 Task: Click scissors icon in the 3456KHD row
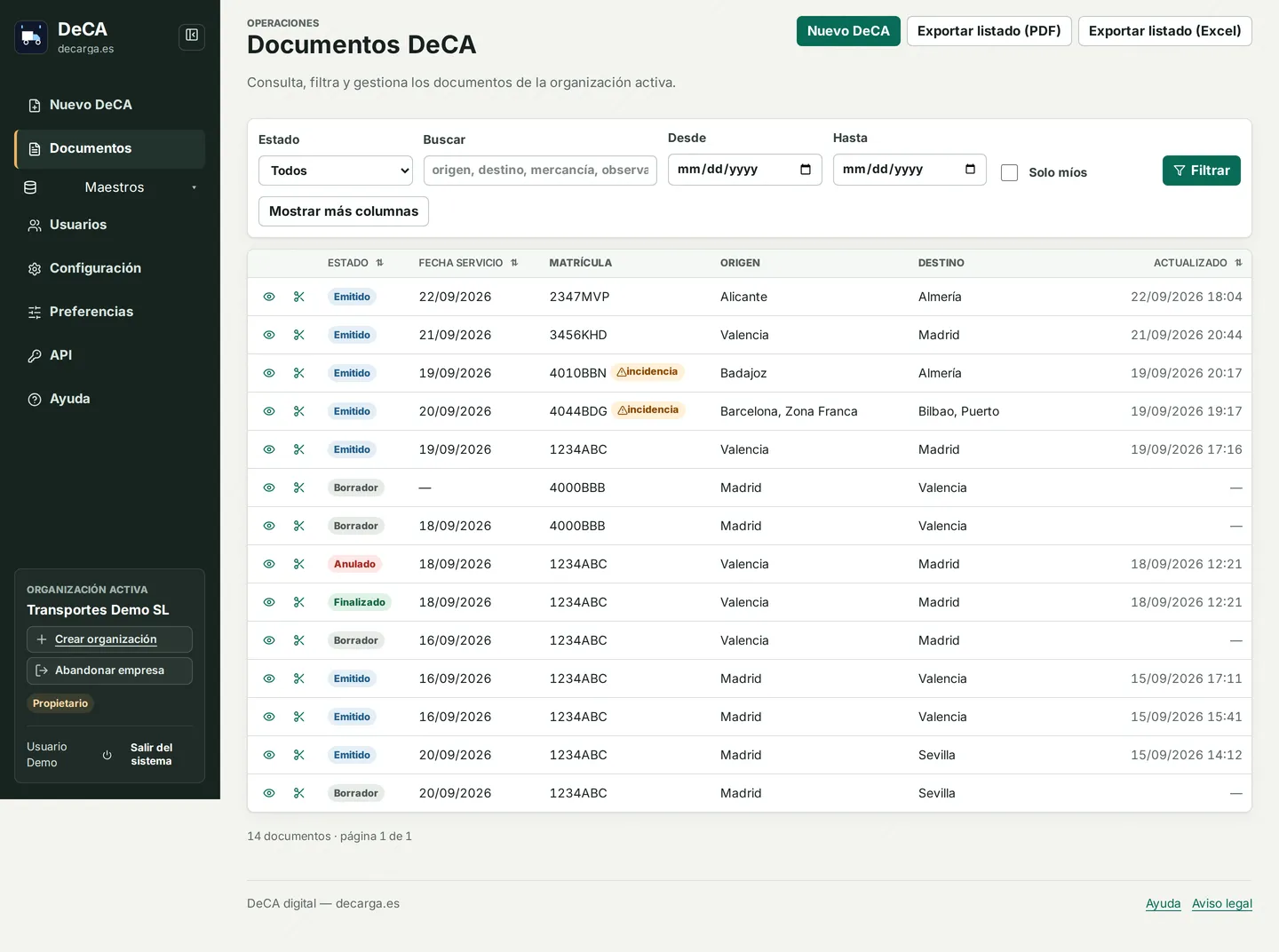coord(299,335)
